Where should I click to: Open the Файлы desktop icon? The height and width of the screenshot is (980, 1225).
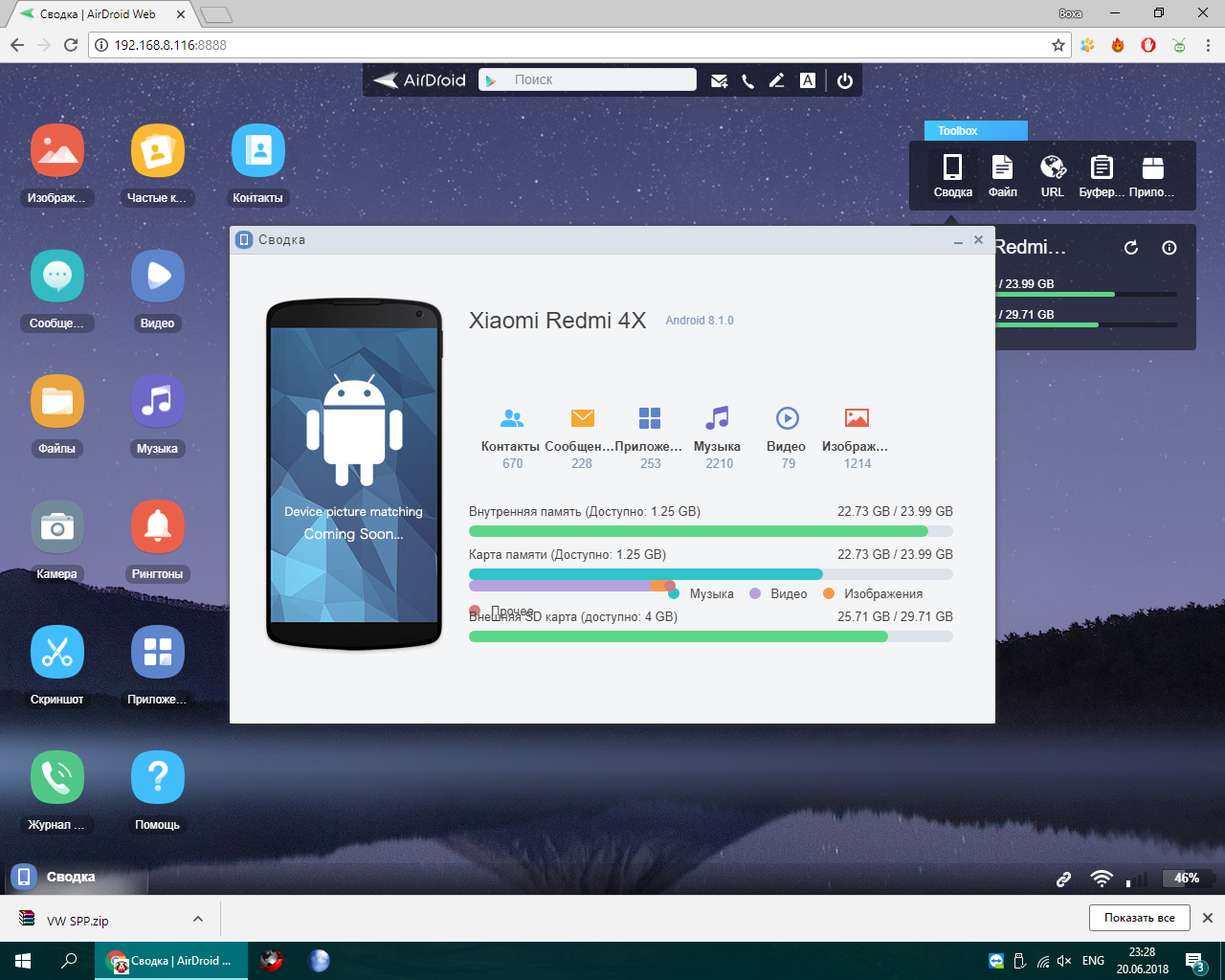click(56, 402)
